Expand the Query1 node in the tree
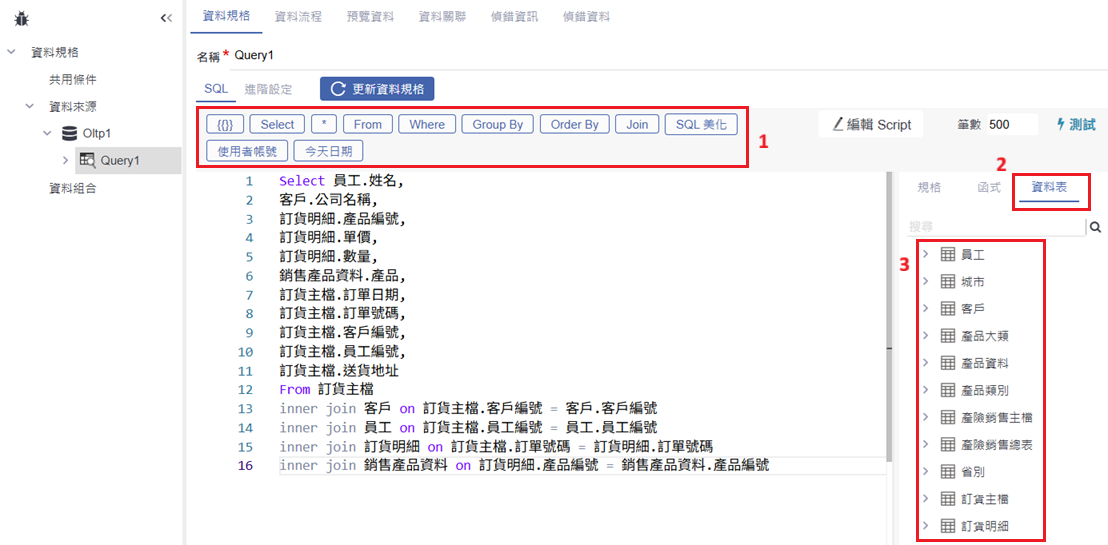This screenshot has width=1108, height=545. (65, 160)
